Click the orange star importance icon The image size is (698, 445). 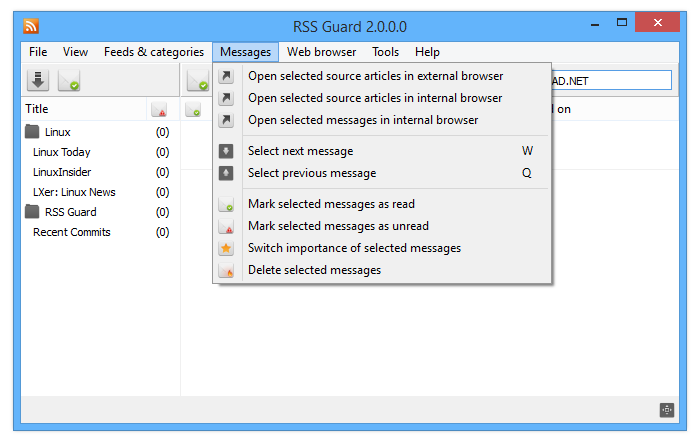(x=226, y=248)
